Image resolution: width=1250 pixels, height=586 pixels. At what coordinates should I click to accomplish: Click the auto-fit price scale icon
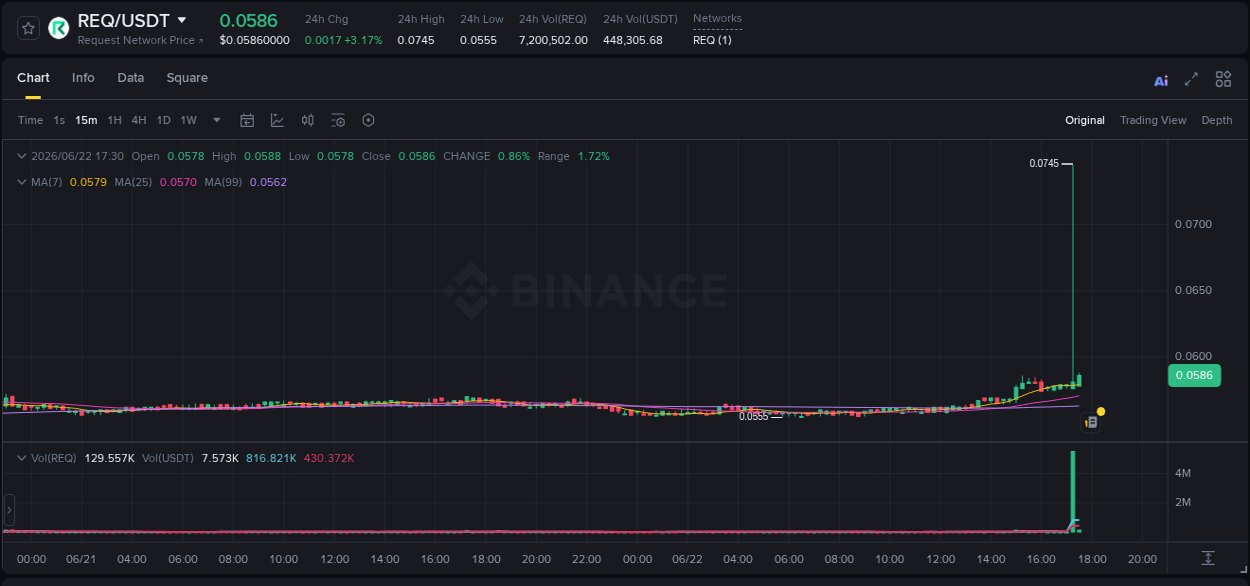point(1208,558)
